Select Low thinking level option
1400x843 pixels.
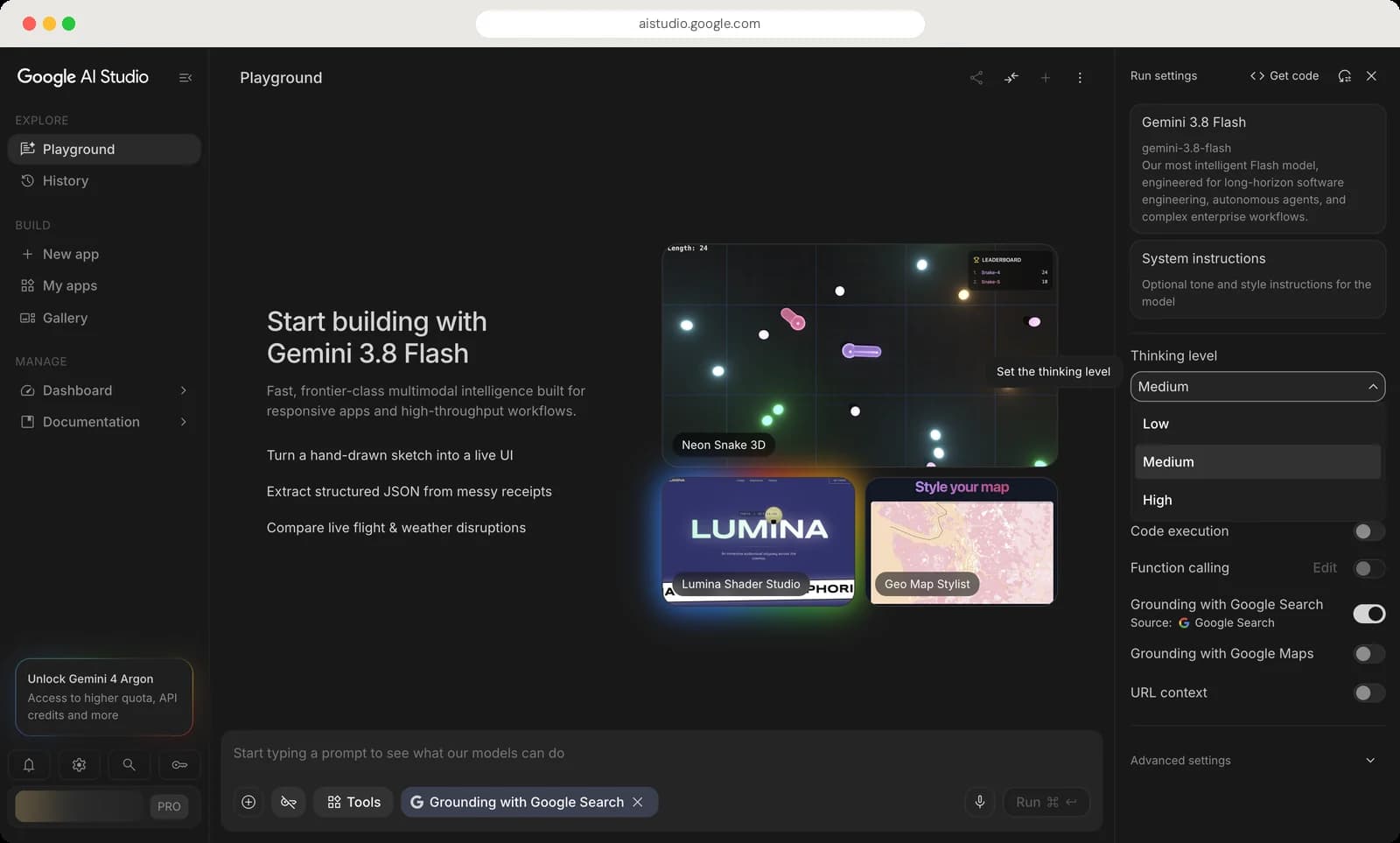[x=1257, y=424]
